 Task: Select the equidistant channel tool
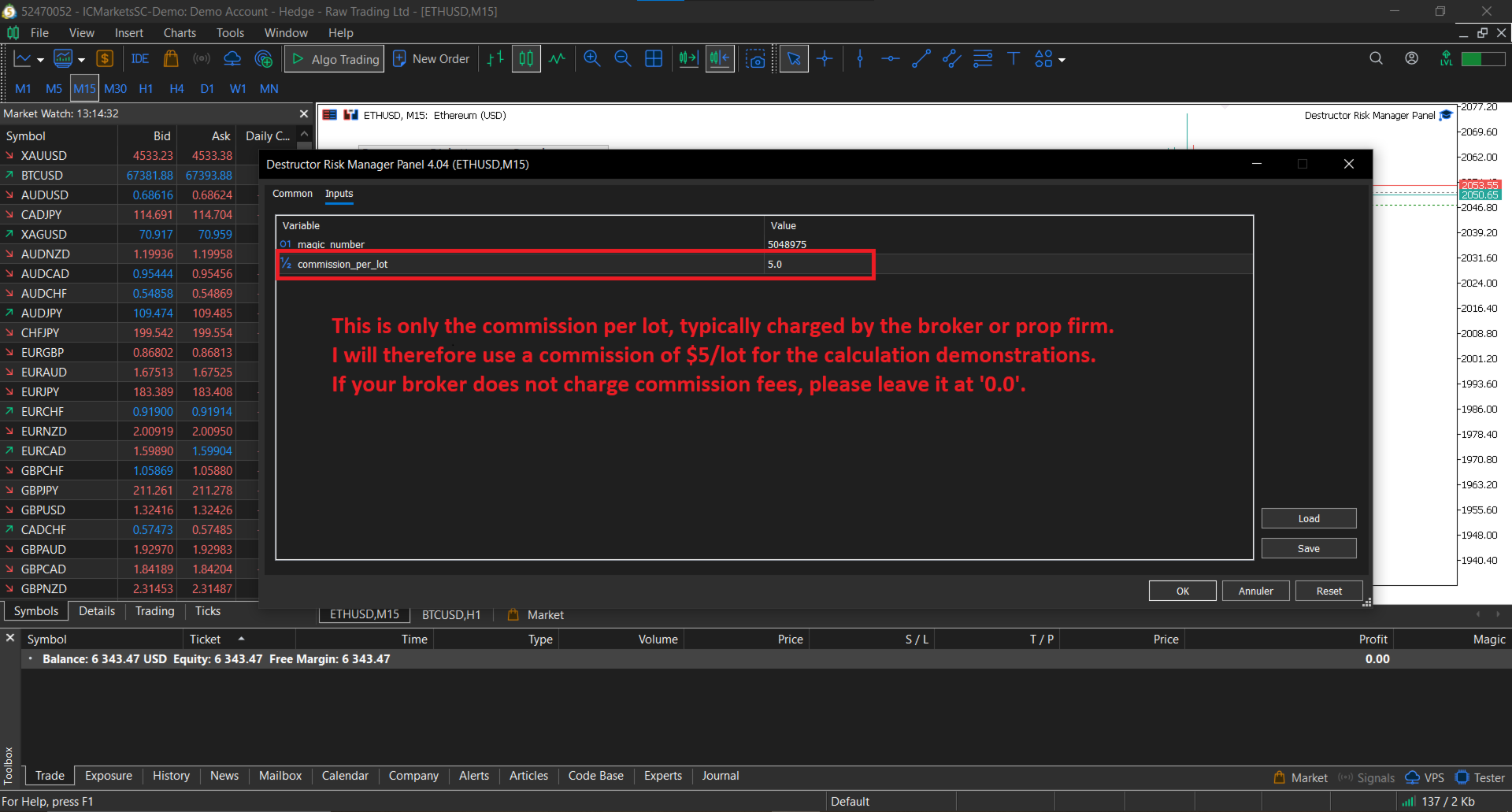[952, 59]
